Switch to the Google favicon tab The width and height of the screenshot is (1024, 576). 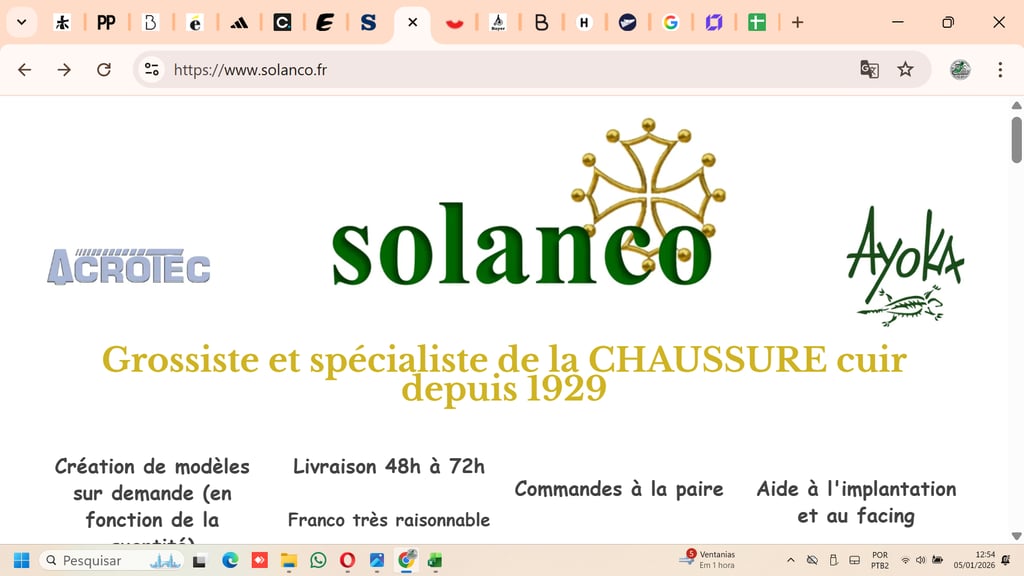tap(671, 23)
